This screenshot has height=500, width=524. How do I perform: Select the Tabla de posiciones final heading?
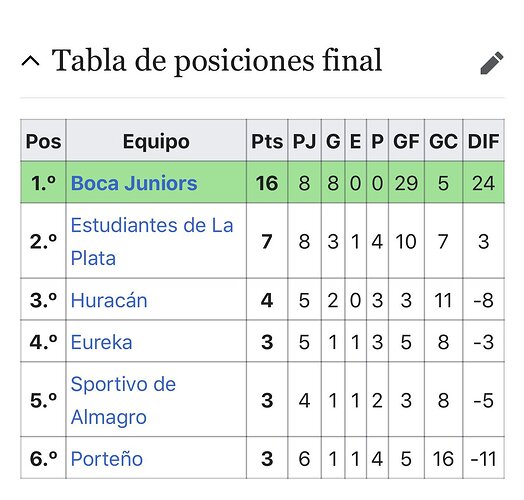point(217,61)
